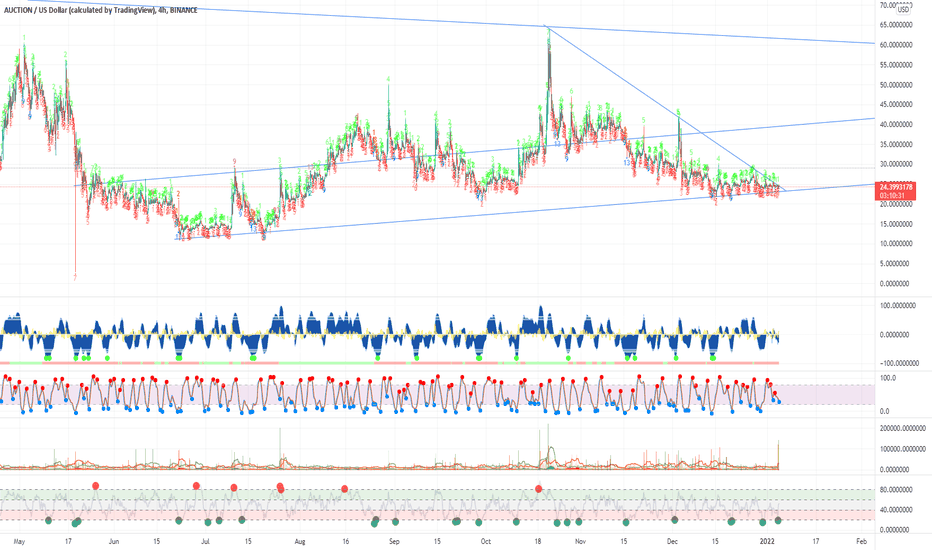
Task: Click the USD currency button on the price axis
Action: (x=903, y=9)
